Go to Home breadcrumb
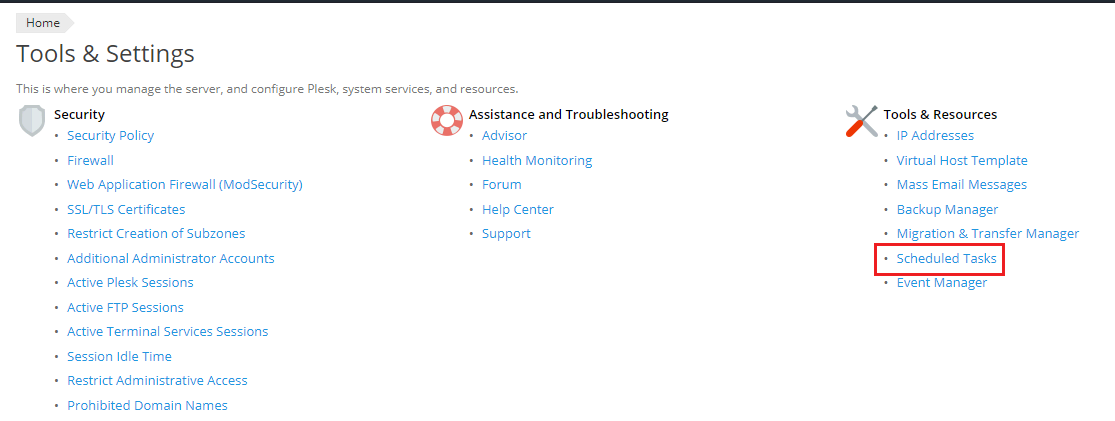The image size is (1115, 421). (43, 23)
